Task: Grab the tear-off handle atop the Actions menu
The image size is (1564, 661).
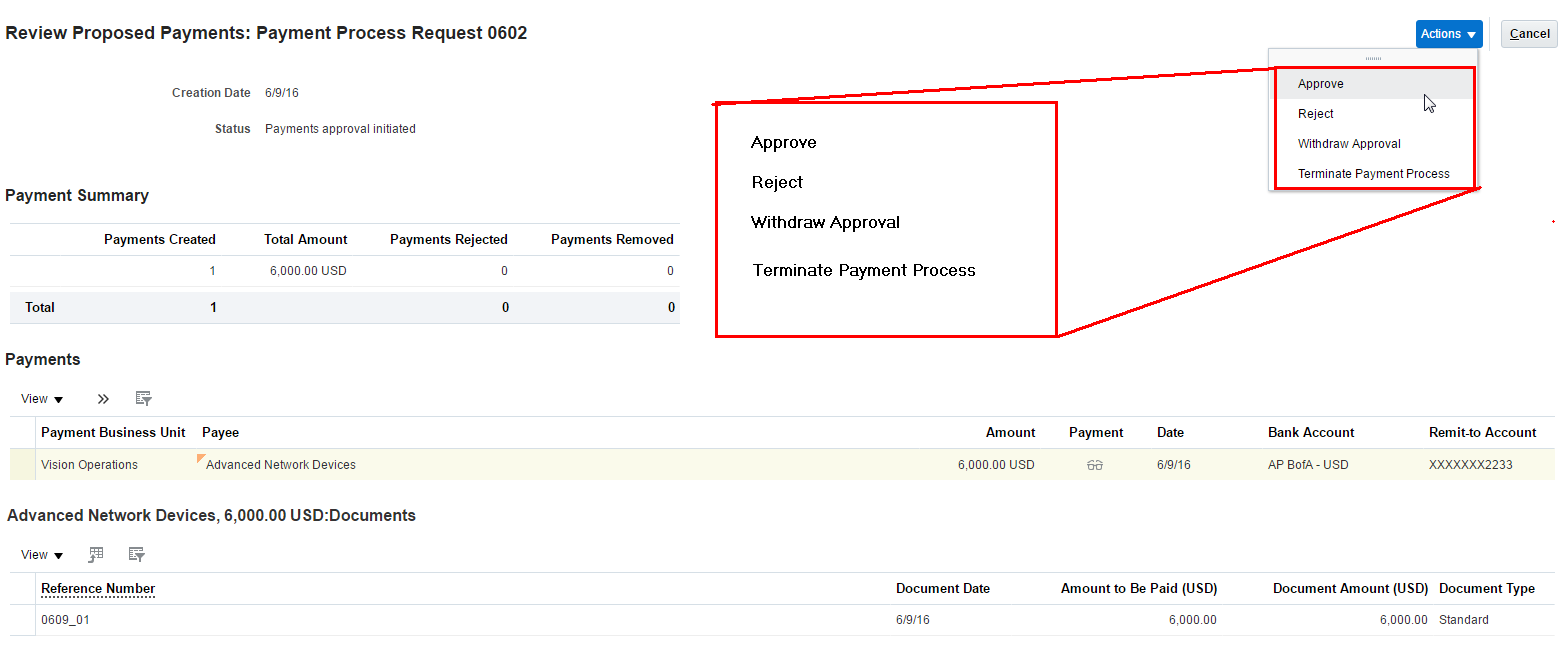Action: (x=1372, y=59)
